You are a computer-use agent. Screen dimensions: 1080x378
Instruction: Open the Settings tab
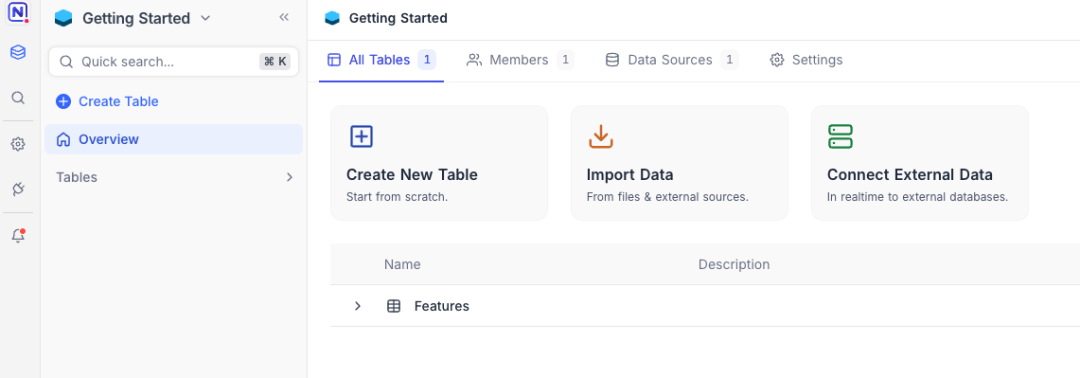pos(806,60)
